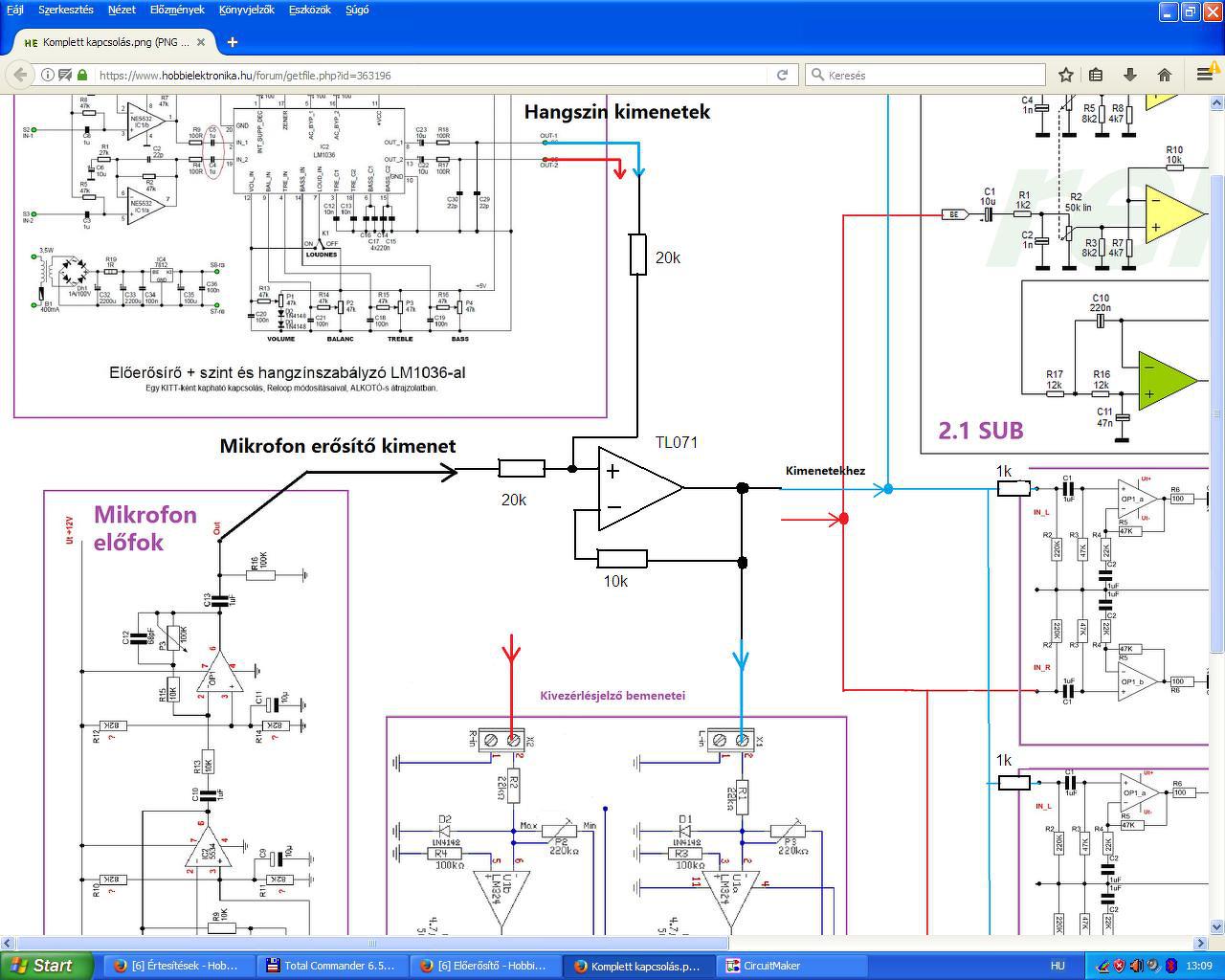Viewport: 1225px width, 980px height.
Task: Click the 10k feedback resistor label
Action: pyautogui.click(x=615, y=582)
